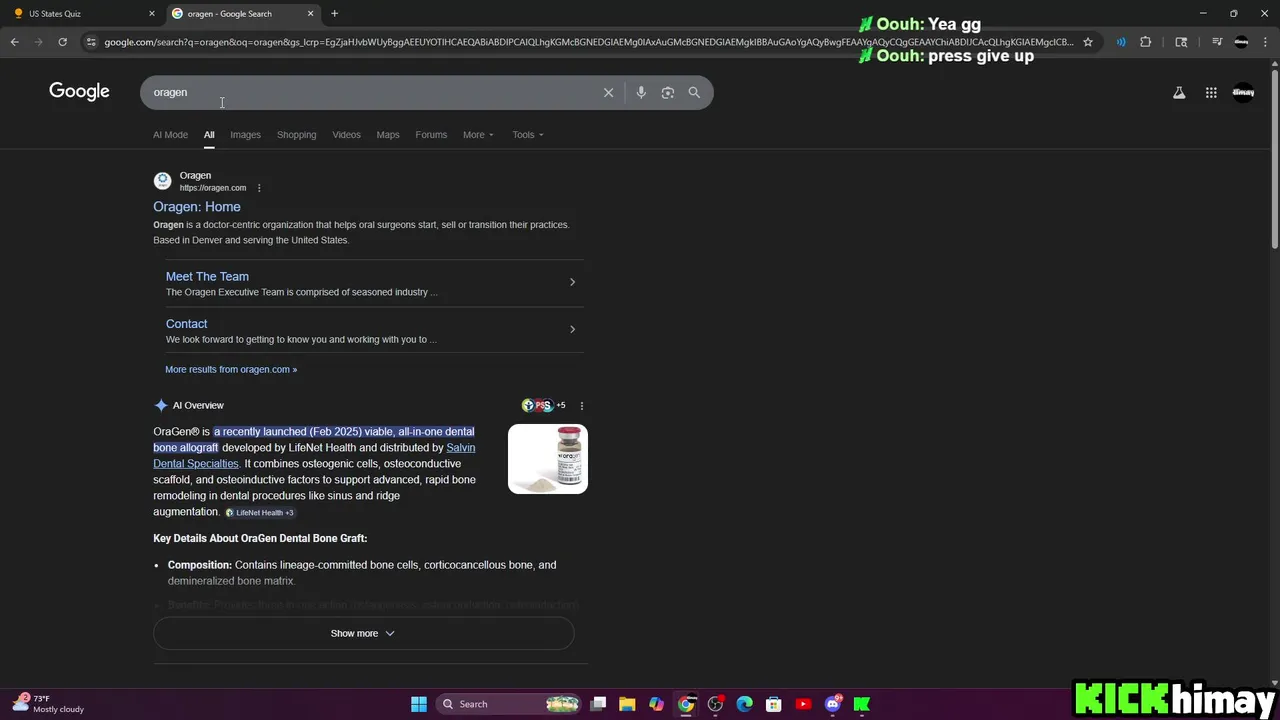Open Windows Start menu
The height and width of the screenshot is (720, 1280).
[419, 704]
